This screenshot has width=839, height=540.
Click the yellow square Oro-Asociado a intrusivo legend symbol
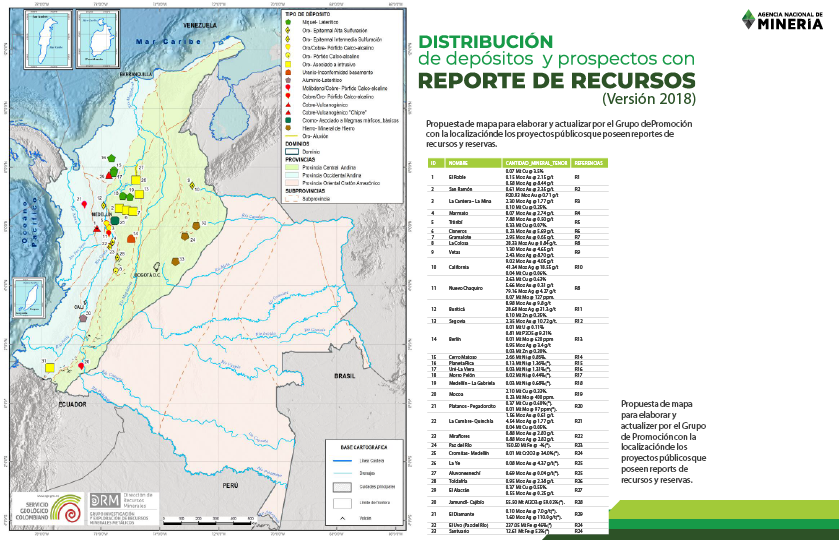pos(288,64)
